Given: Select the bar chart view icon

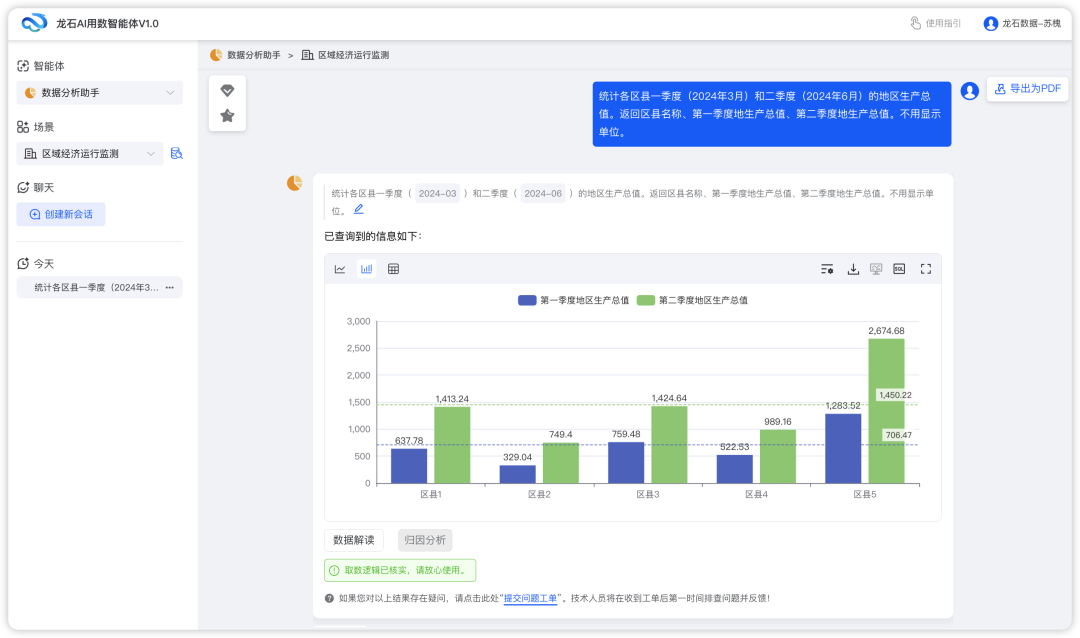Looking at the screenshot, I should tap(367, 269).
